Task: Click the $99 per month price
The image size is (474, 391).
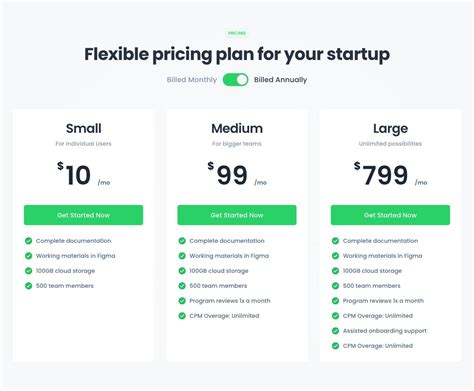Action: pos(237,174)
